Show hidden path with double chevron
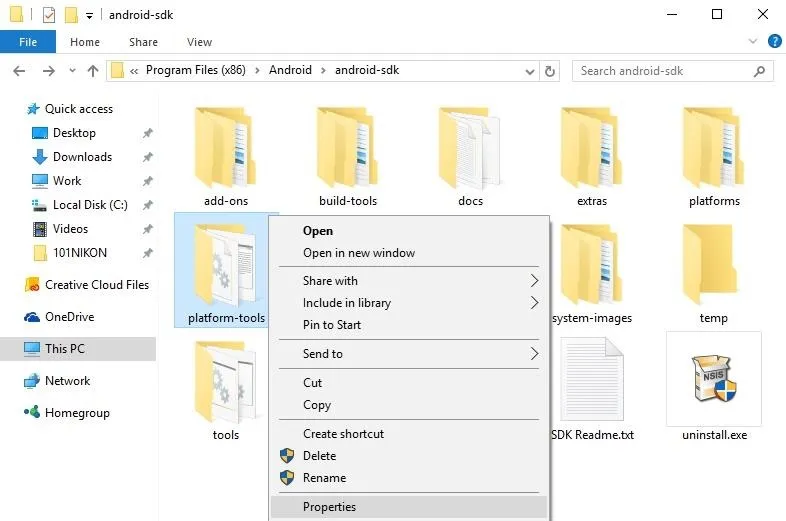 [134, 71]
